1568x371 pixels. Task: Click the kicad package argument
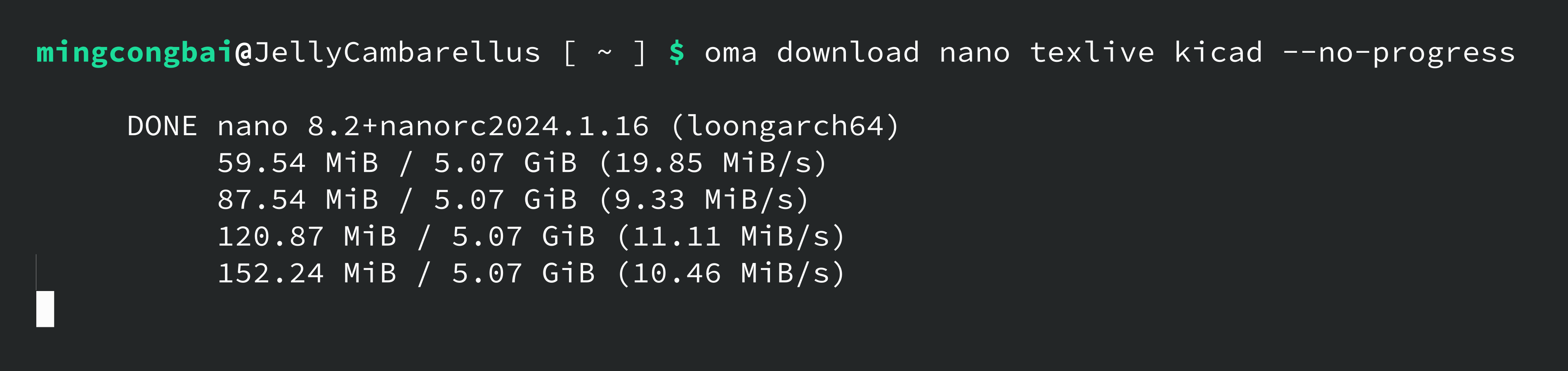coord(1218,54)
